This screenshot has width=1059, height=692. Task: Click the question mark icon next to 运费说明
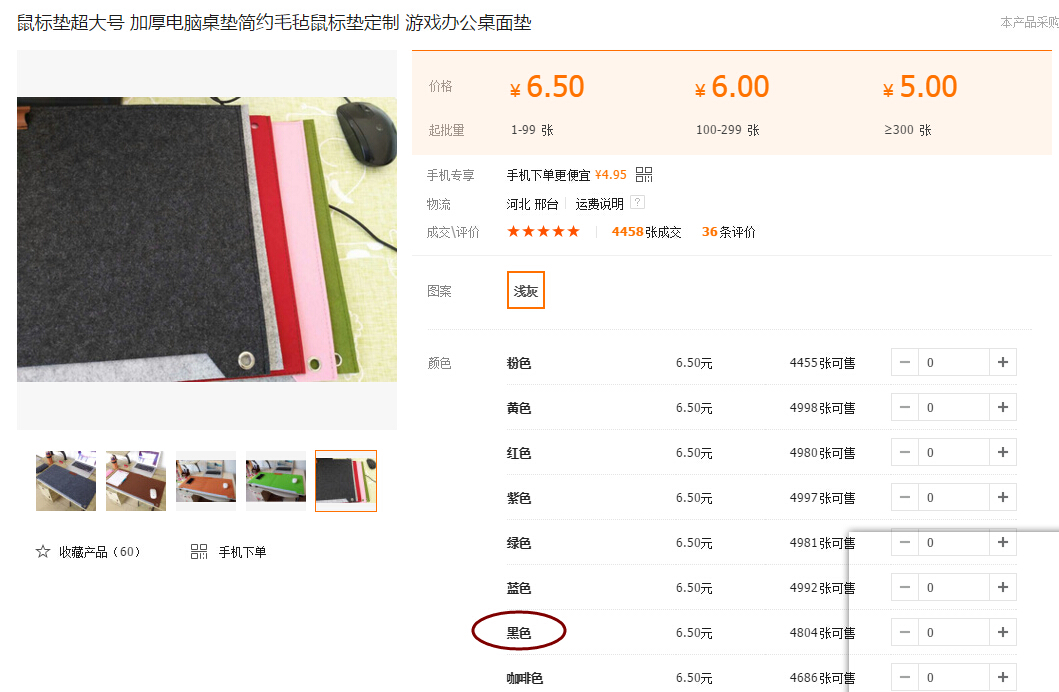[x=638, y=202]
